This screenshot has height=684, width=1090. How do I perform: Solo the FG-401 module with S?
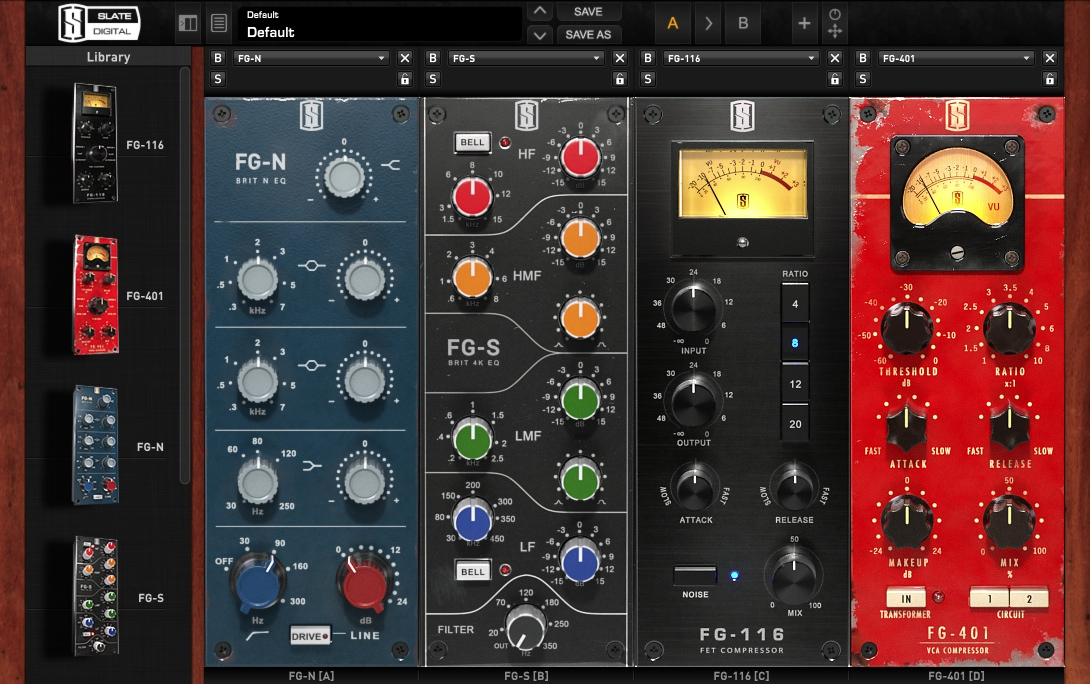click(863, 79)
